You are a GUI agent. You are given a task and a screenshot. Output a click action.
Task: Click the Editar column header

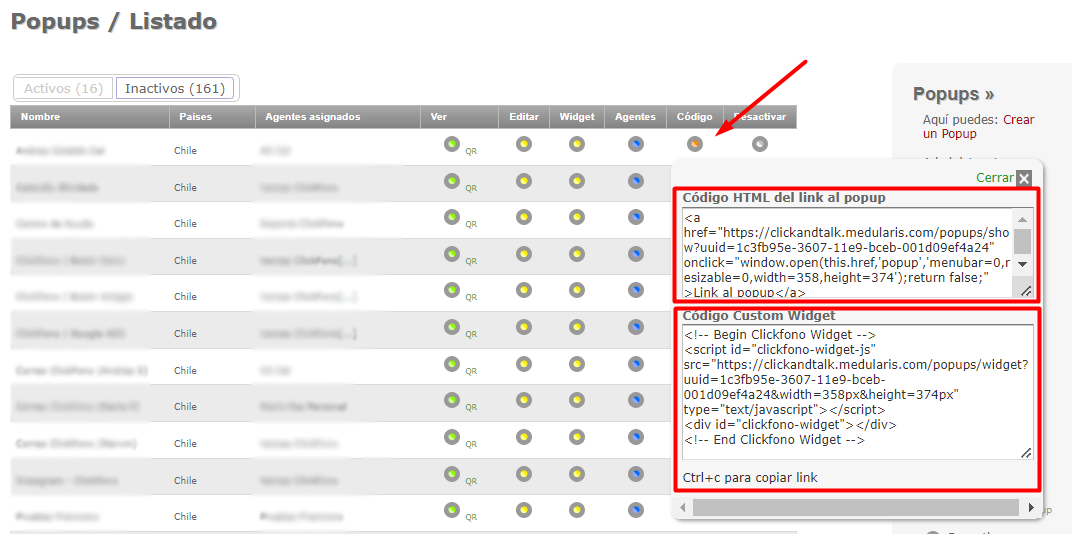524,117
